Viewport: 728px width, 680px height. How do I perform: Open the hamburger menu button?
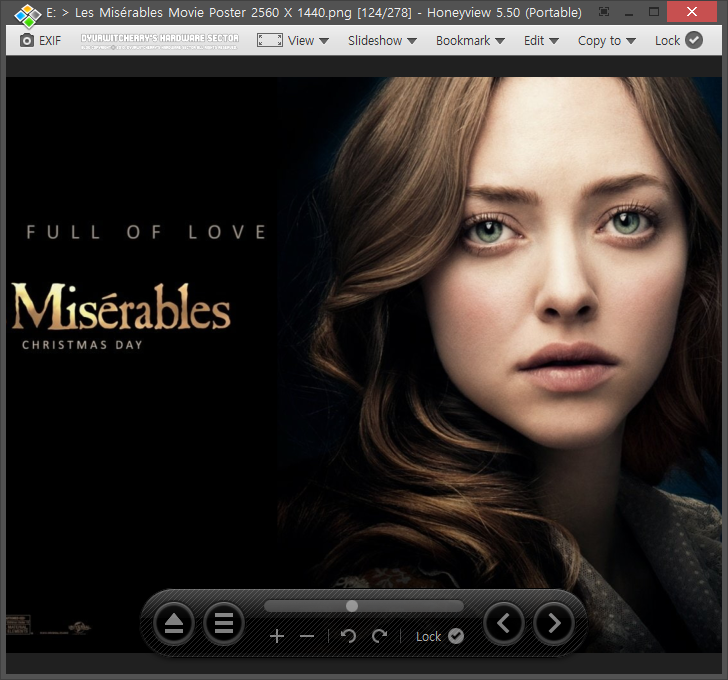coord(224,623)
